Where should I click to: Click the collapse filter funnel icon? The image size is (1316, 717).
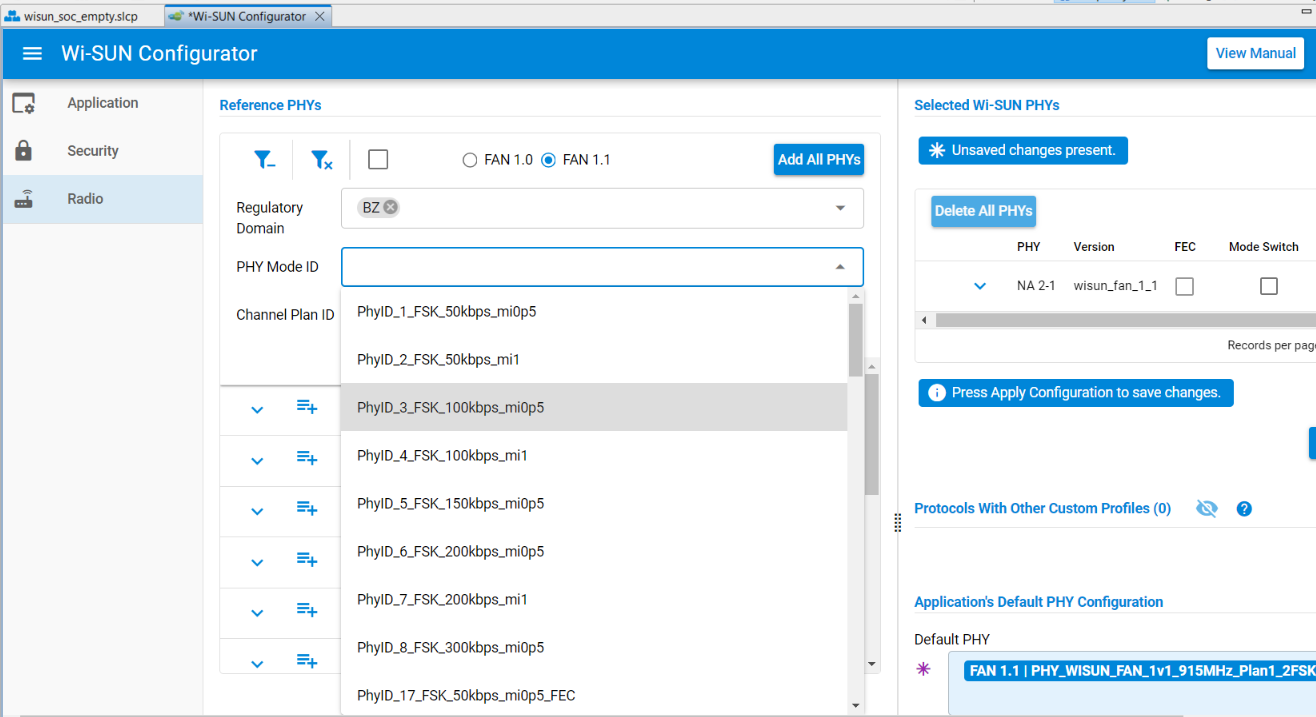coord(264,160)
